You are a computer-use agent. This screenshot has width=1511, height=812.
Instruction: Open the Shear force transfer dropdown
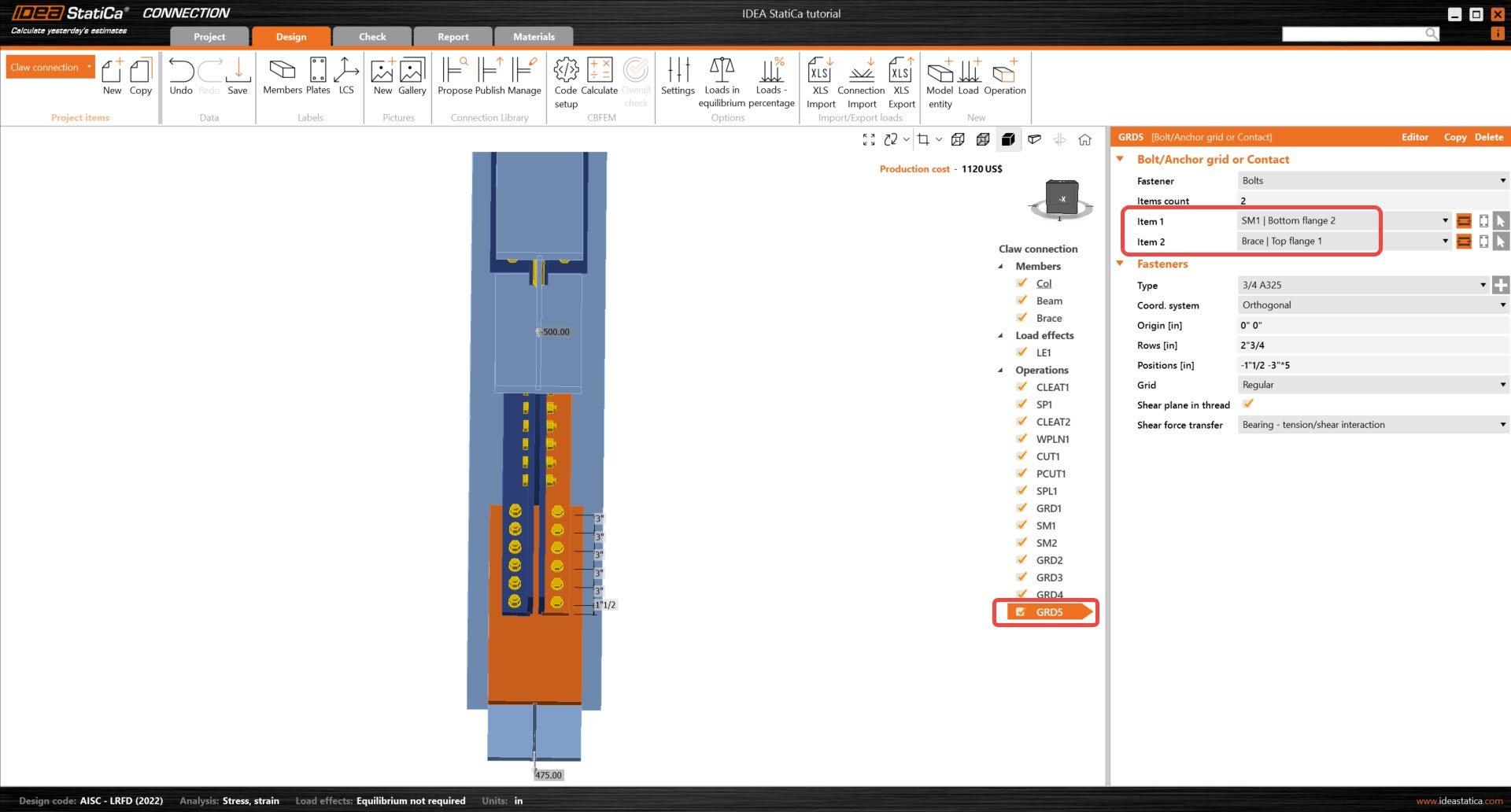(x=1372, y=425)
